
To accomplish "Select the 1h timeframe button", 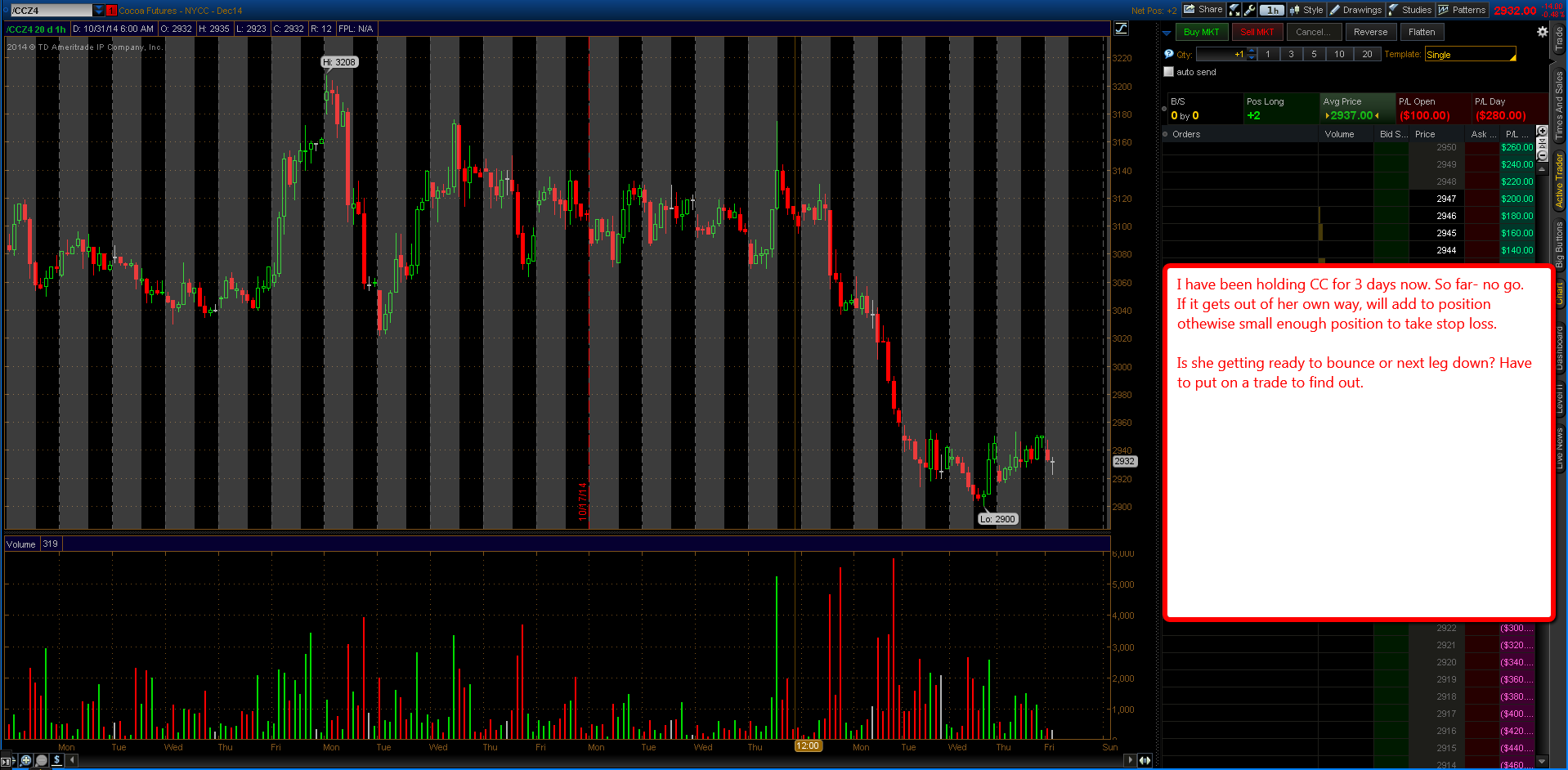I will [1271, 10].
